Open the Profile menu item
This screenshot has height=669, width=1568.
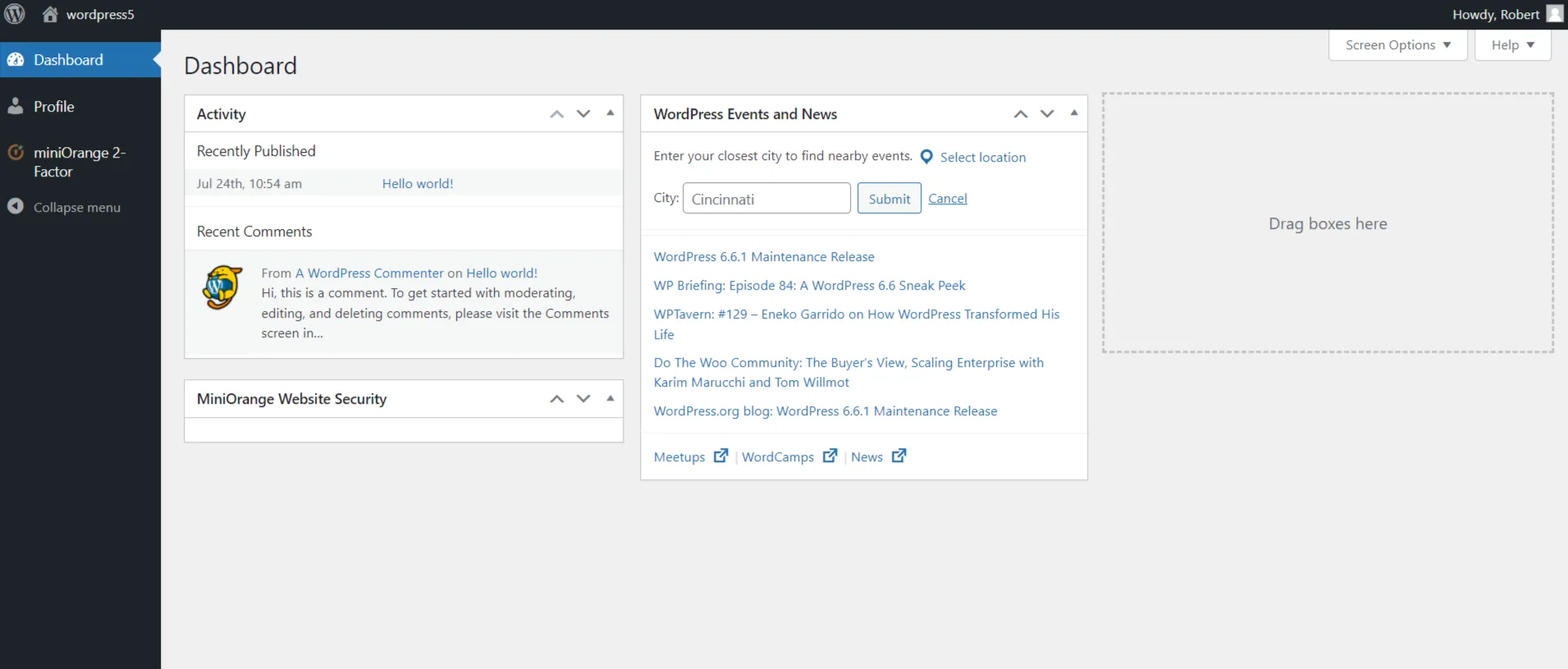tap(53, 107)
